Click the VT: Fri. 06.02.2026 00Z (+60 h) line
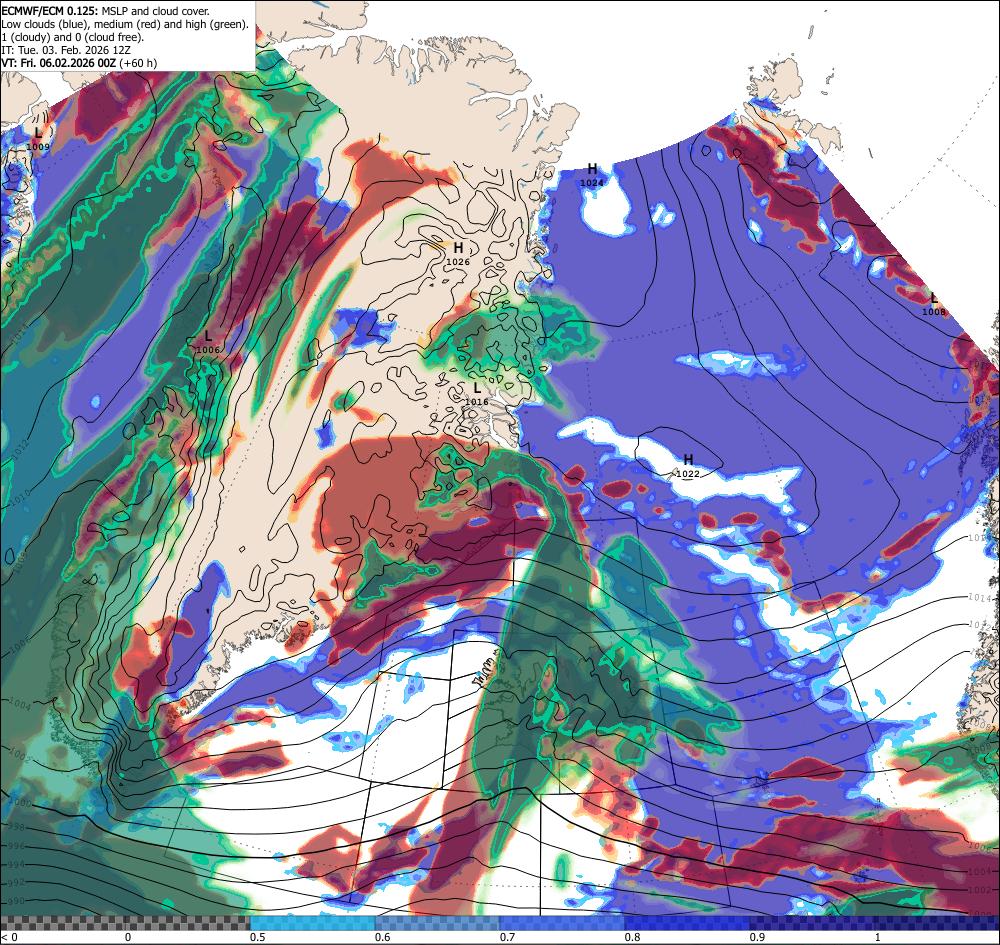The image size is (1000, 945). 79,63
